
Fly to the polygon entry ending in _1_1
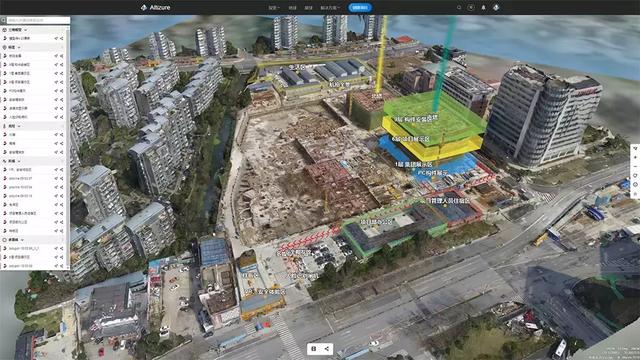tap(56, 248)
